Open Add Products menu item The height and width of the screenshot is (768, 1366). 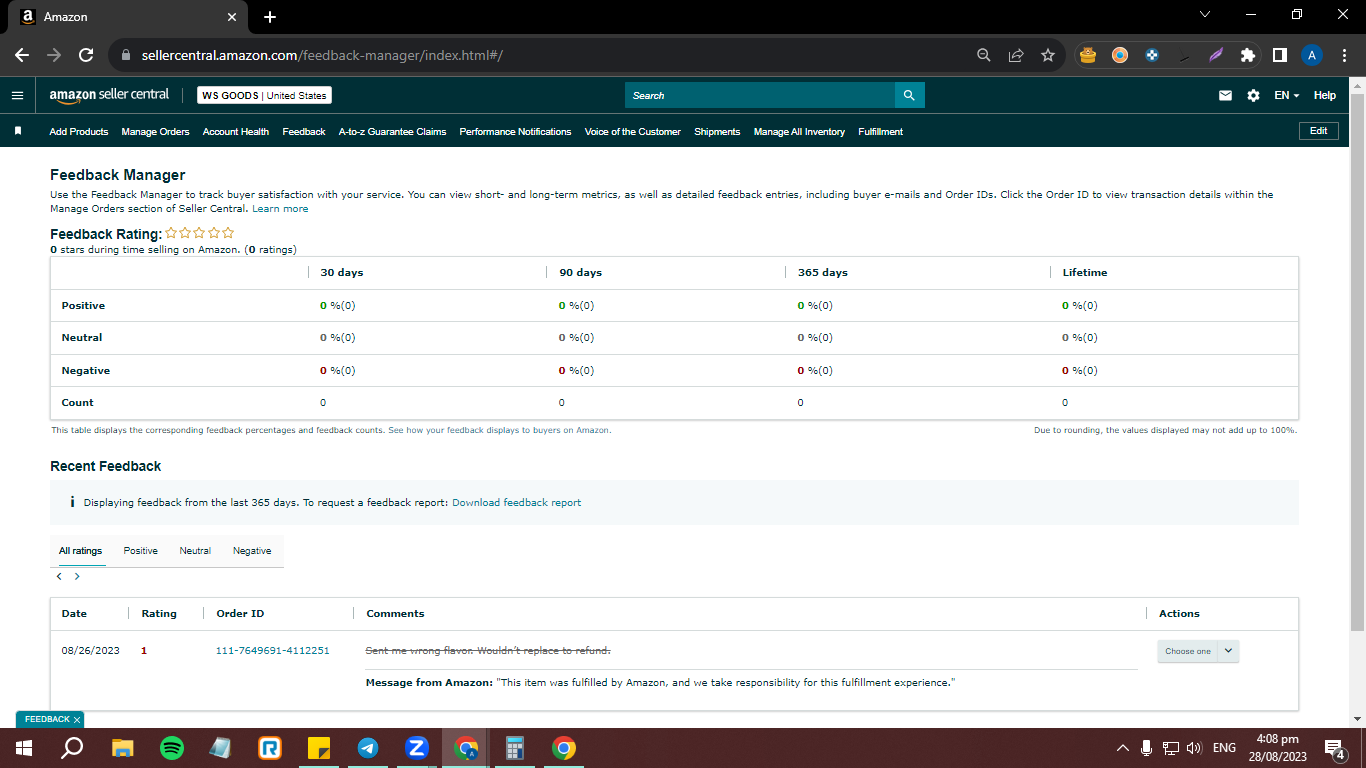pos(79,132)
